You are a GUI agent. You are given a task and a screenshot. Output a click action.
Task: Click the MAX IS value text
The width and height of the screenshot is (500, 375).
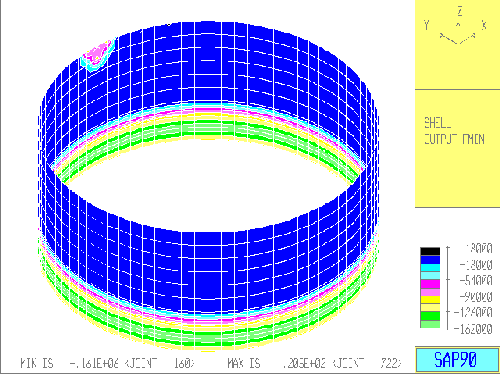coord(314,363)
